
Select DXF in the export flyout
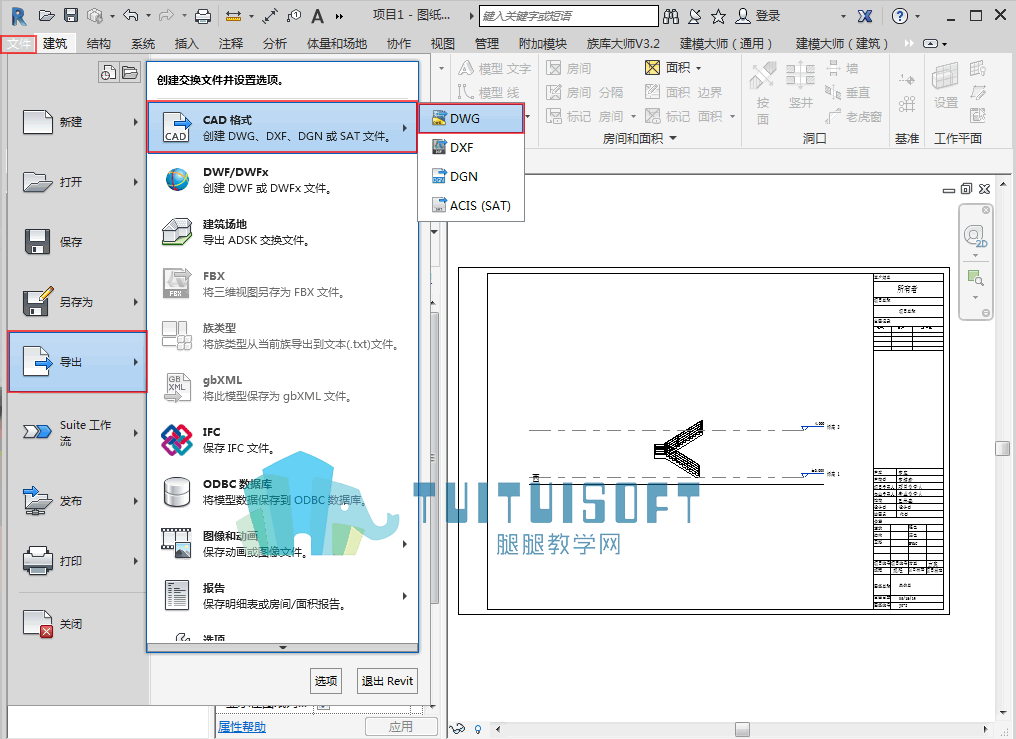pos(471,148)
